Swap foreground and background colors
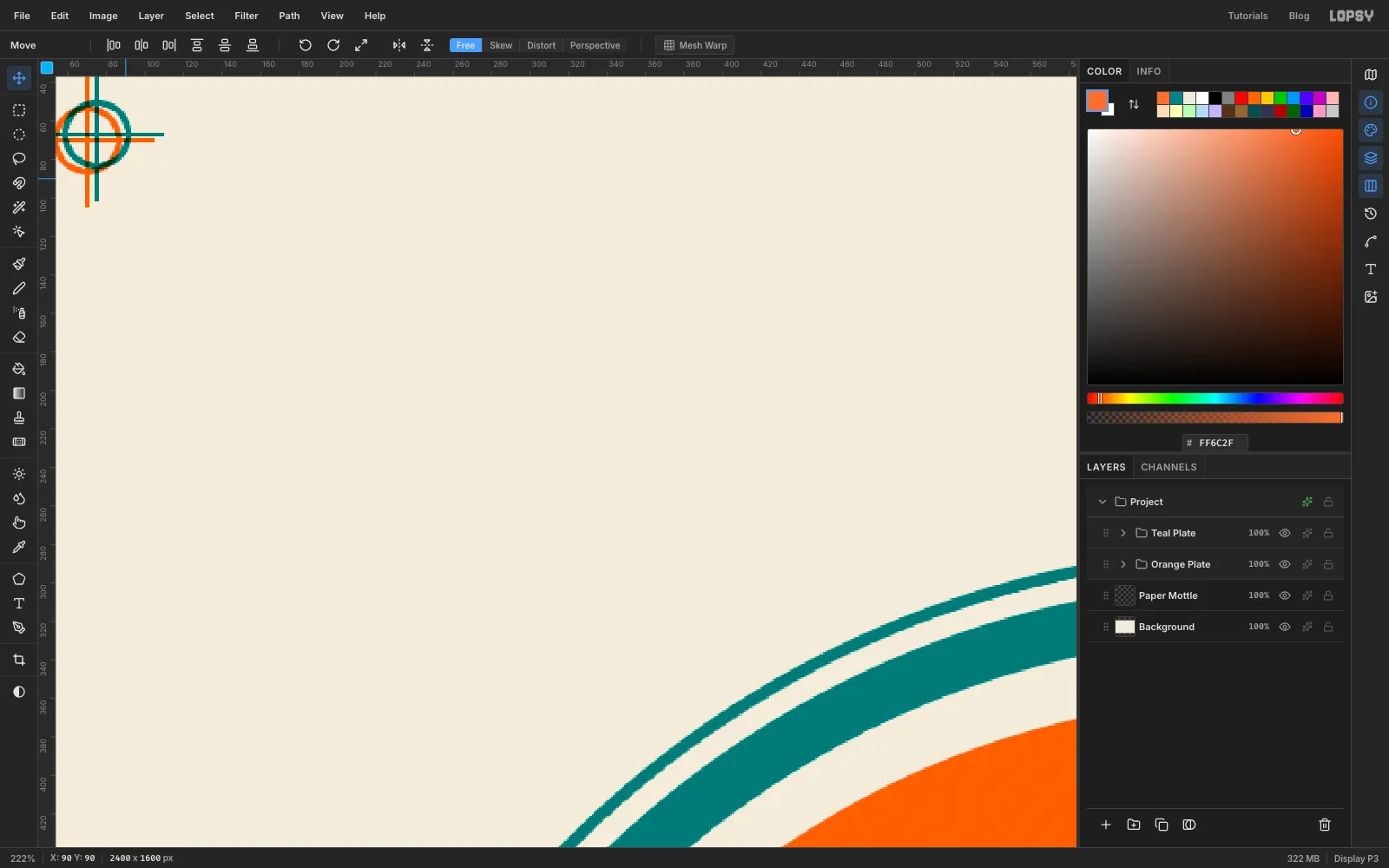Screen dimensions: 1389x868 pyautogui.click(x=1134, y=104)
